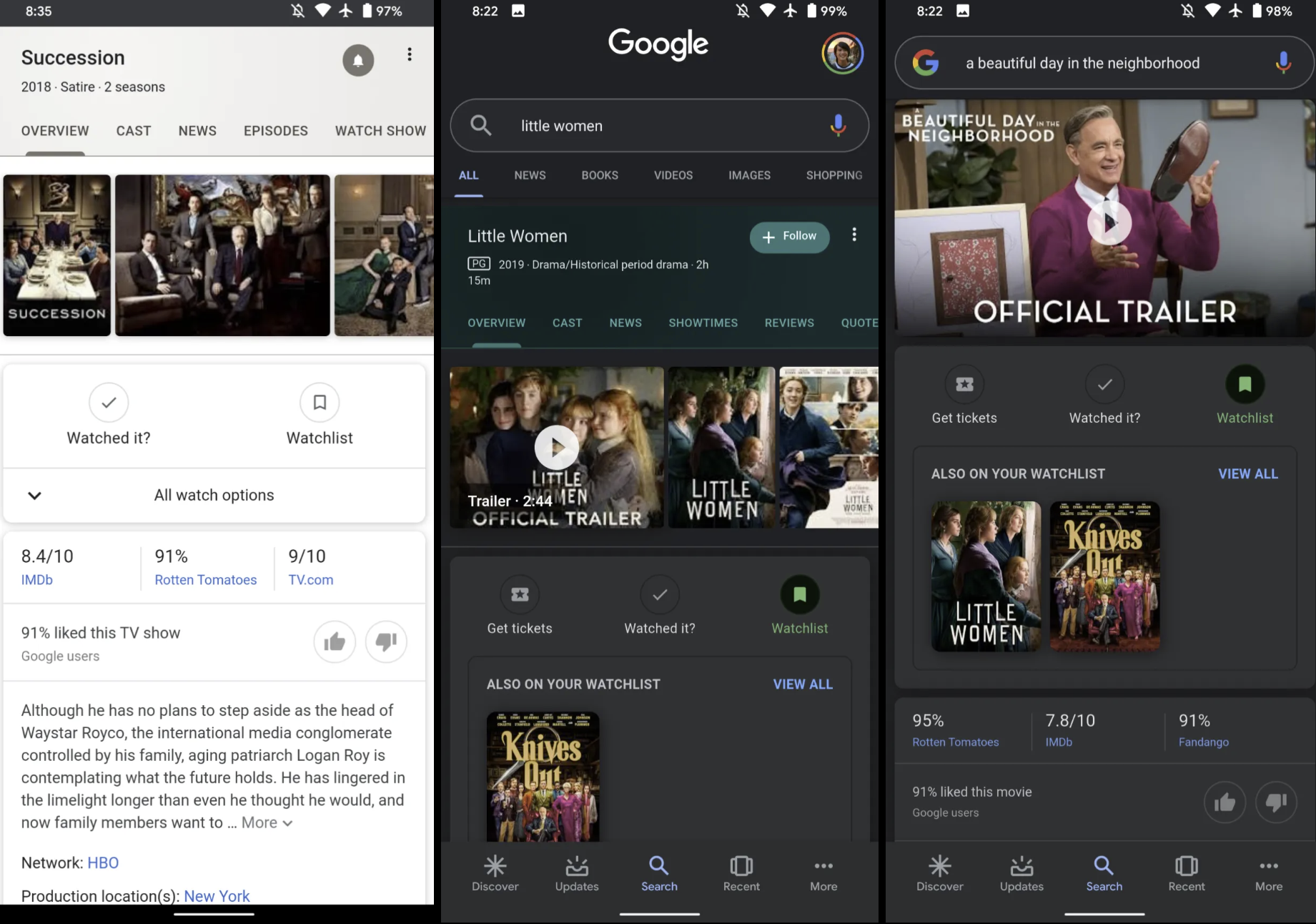Tap microphone in little women search bar
The width and height of the screenshot is (1316, 924).
click(x=838, y=125)
